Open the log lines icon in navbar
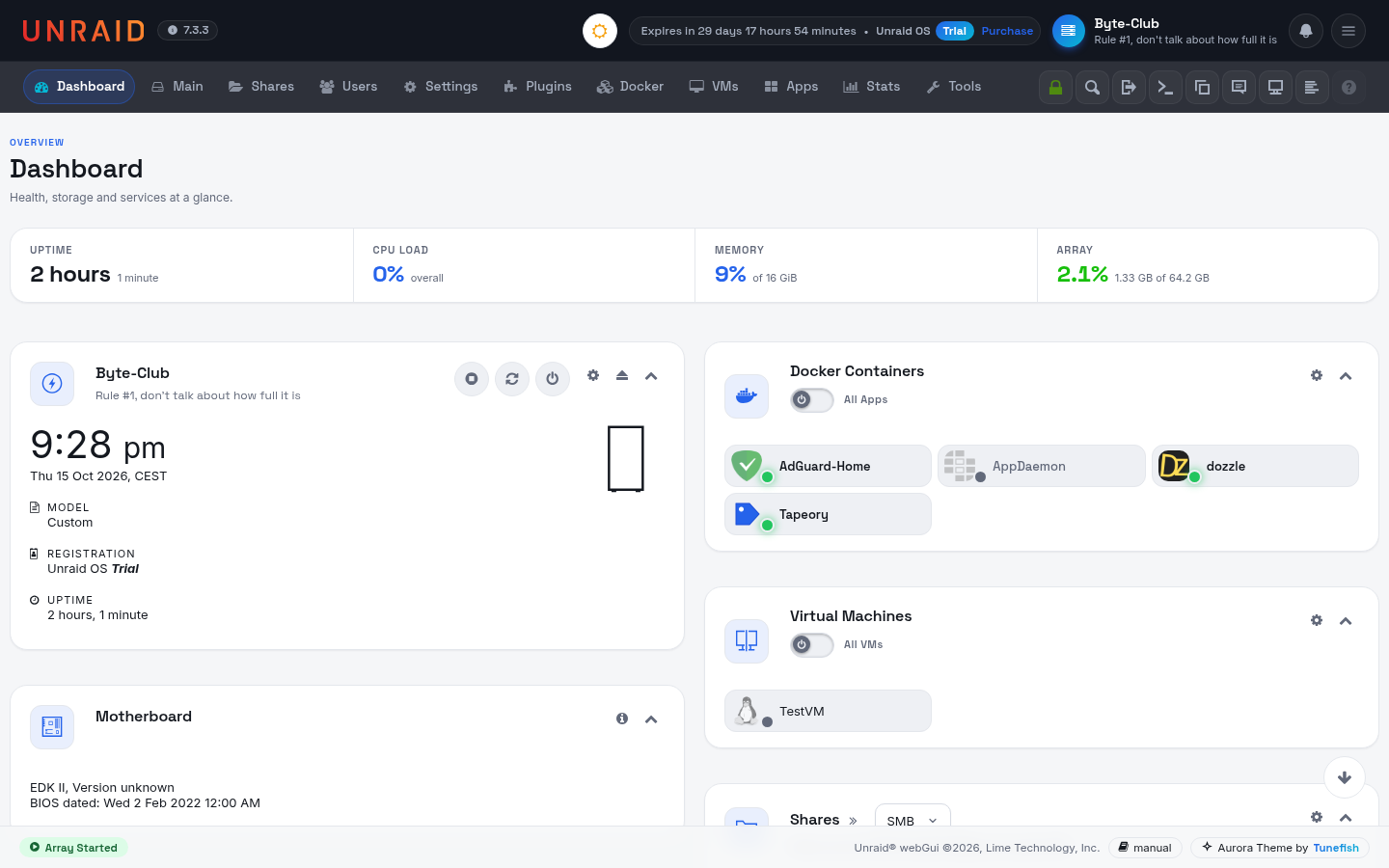Screen dimensions: 1389x868 coord(1312,87)
